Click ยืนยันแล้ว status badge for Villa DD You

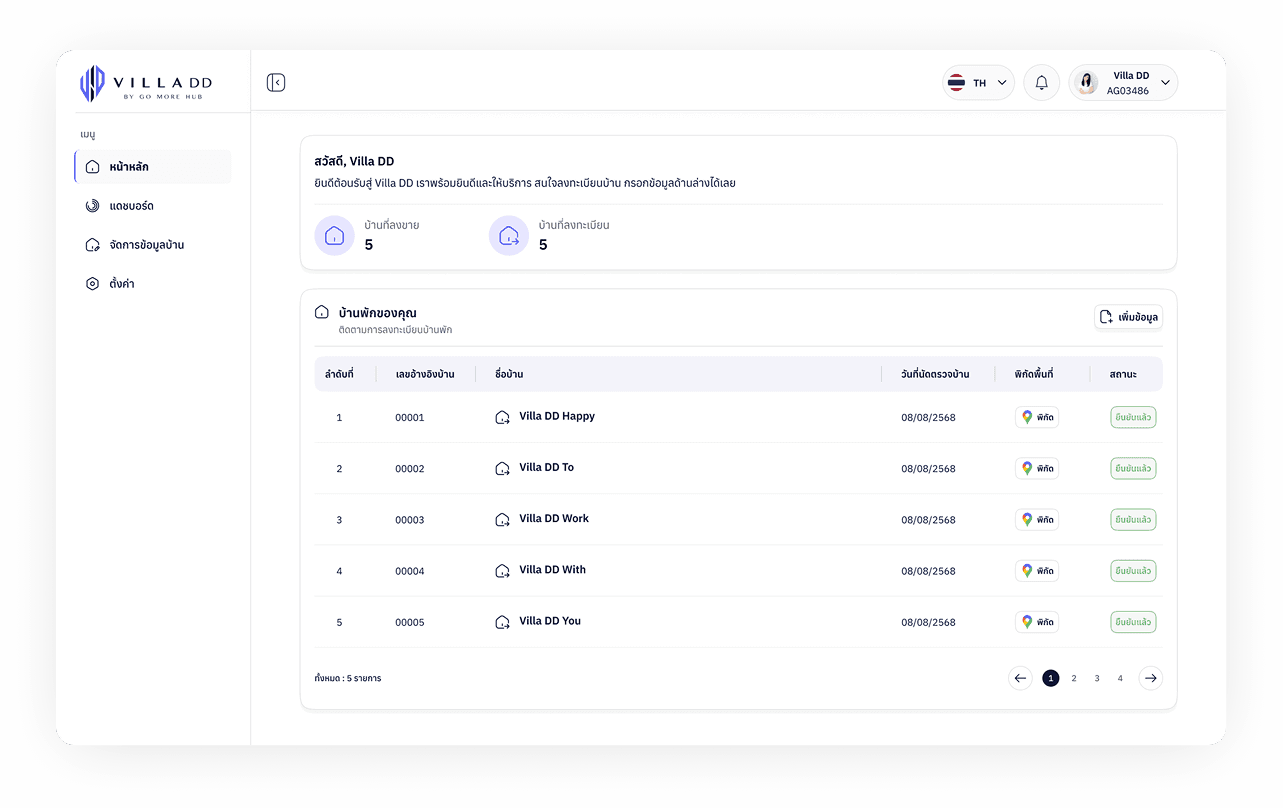click(1133, 622)
